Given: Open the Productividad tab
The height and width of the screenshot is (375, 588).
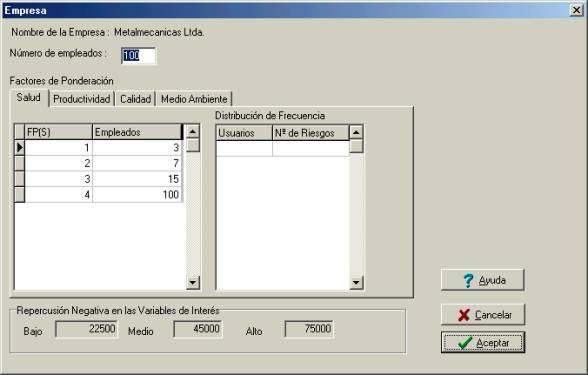Looking at the screenshot, I should point(82,99).
